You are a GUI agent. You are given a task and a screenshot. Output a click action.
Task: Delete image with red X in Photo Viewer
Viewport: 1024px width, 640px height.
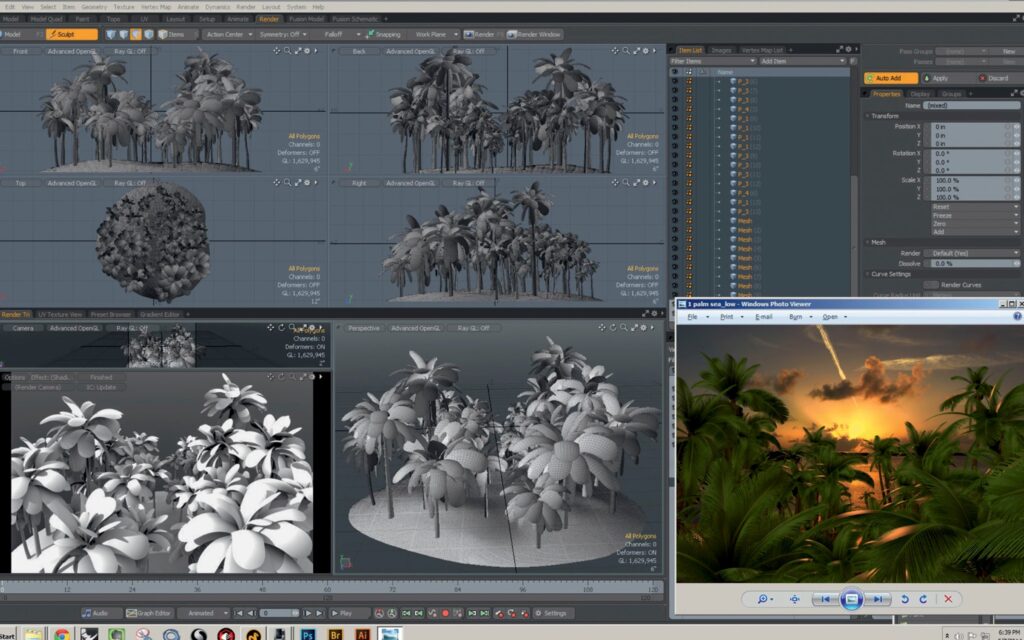click(948, 599)
